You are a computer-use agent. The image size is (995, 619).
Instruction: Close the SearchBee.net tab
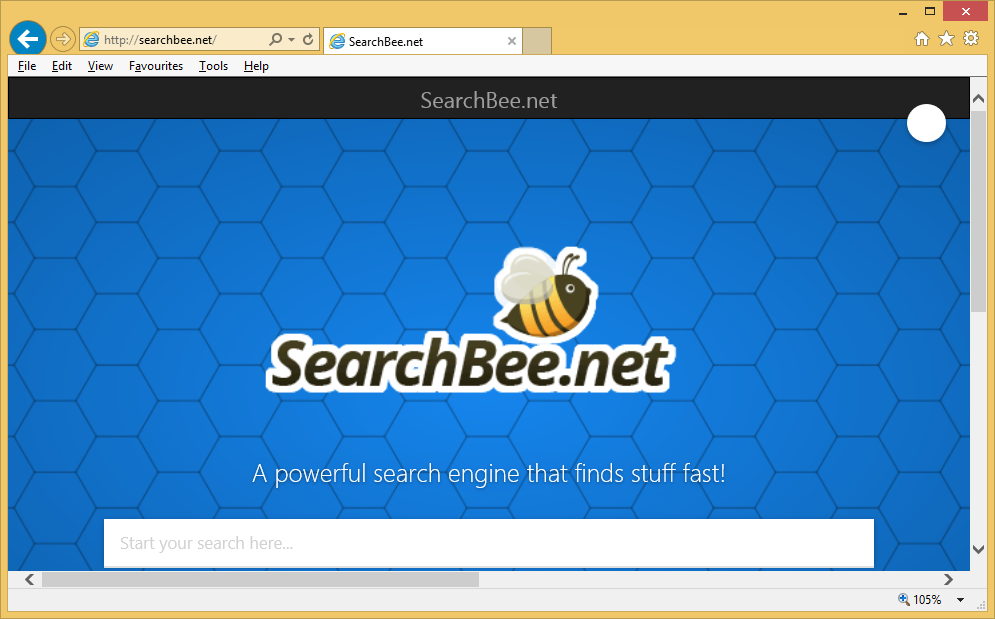[x=511, y=41]
